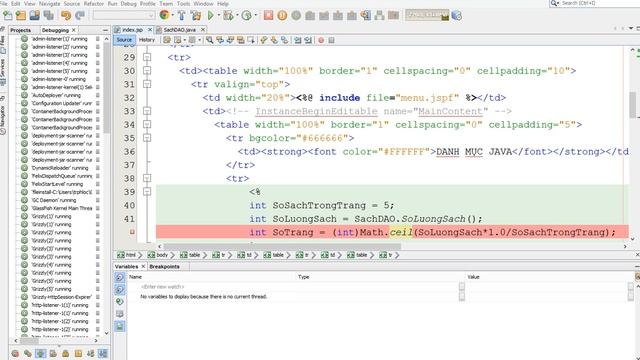Click the first icon in Debugging bottom toolbar
640x360 pixels.
(x=15, y=353)
